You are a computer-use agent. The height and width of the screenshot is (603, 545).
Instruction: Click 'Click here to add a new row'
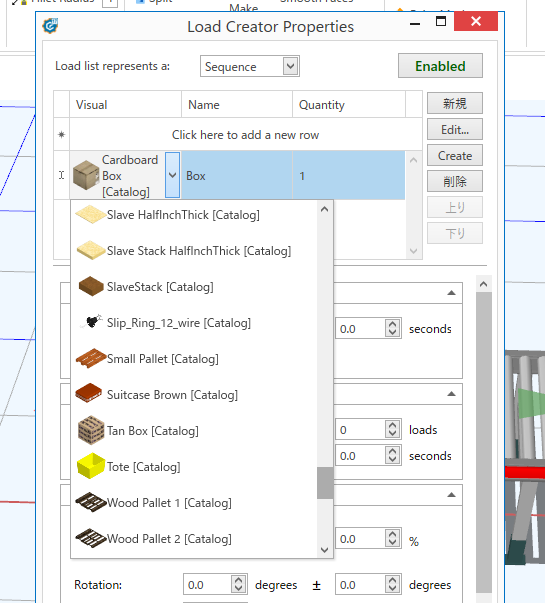(245, 135)
